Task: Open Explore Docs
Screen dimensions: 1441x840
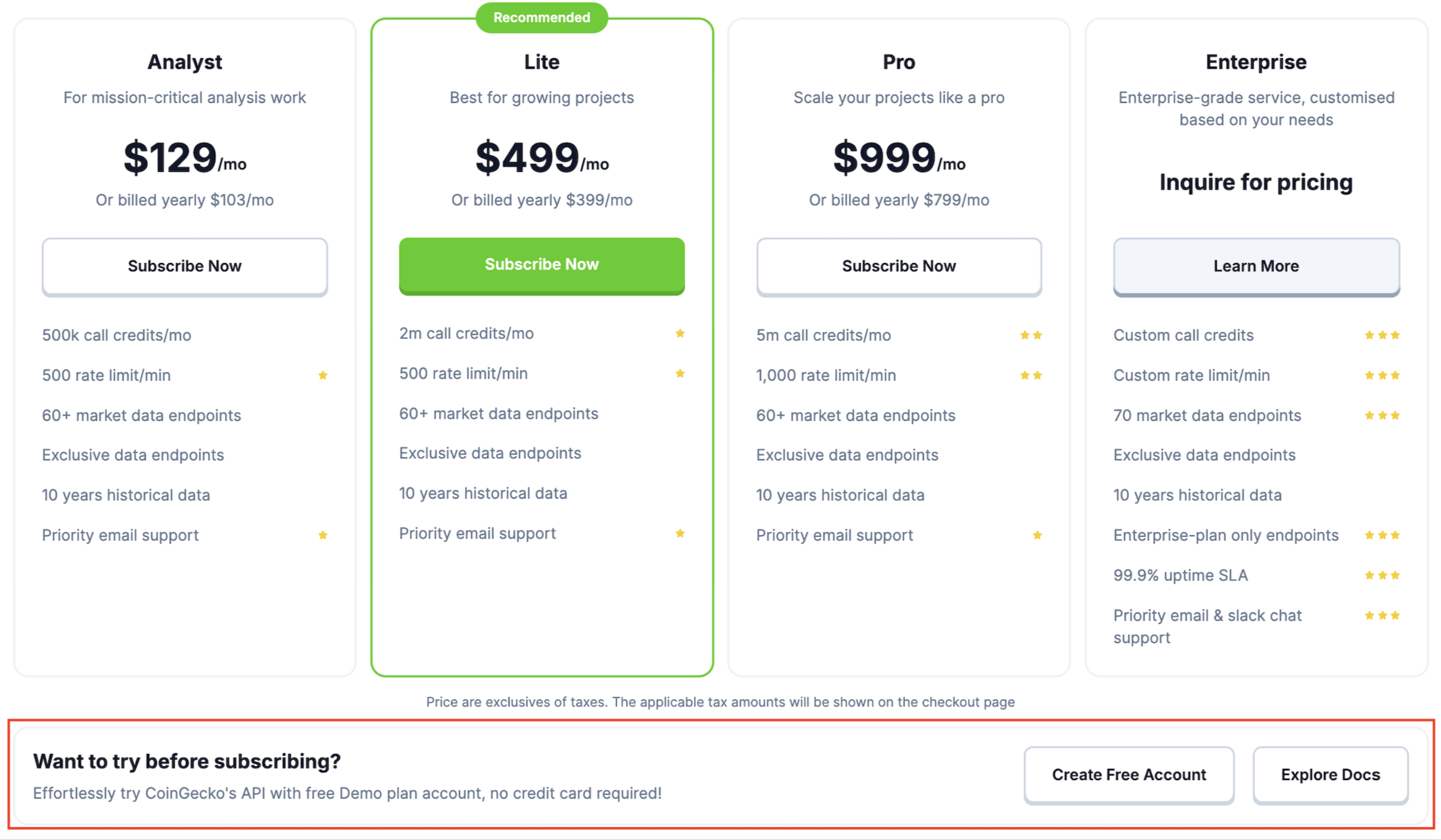Action: [x=1330, y=775]
